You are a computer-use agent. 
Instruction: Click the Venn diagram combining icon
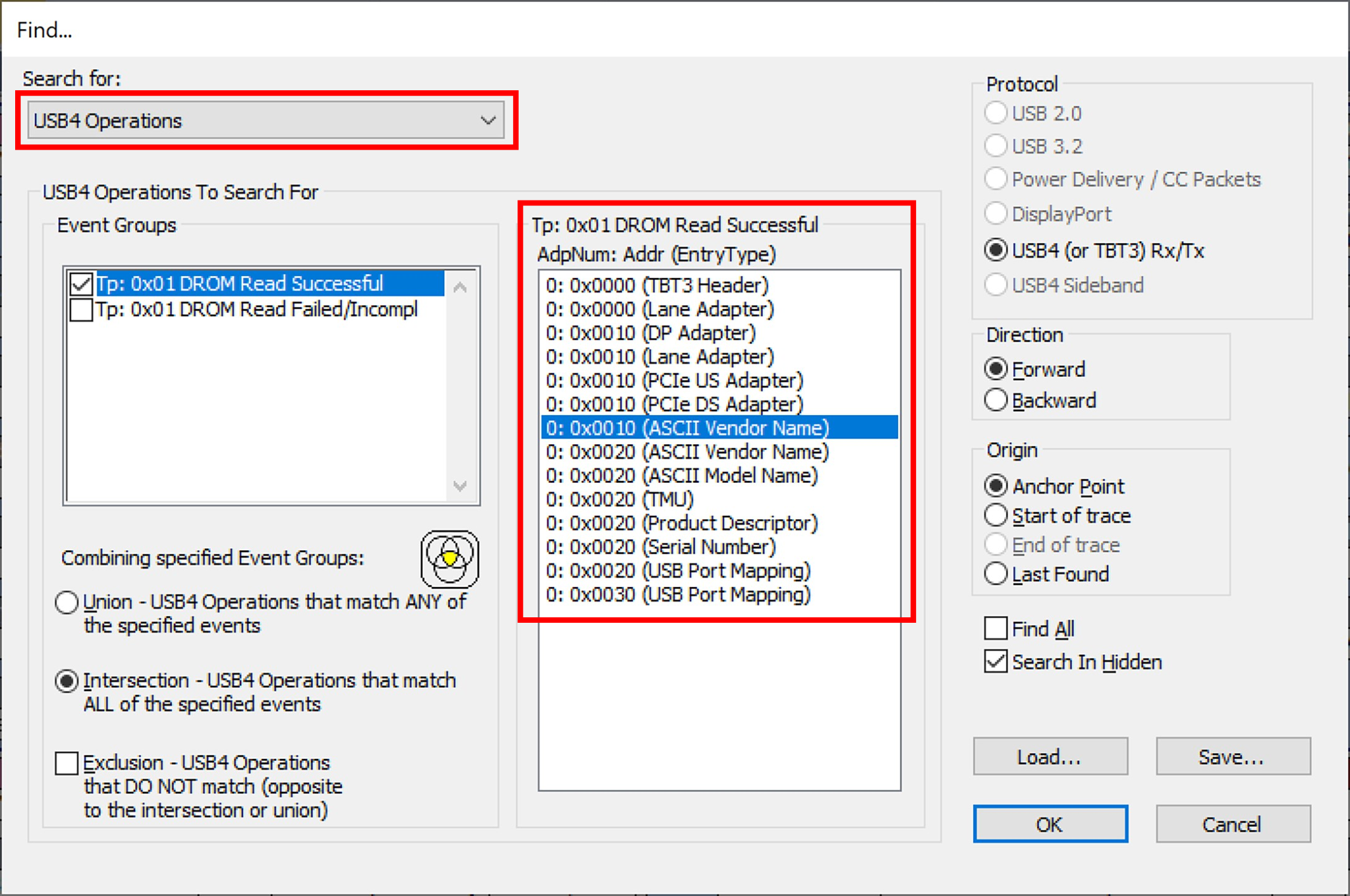pyautogui.click(x=450, y=559)
